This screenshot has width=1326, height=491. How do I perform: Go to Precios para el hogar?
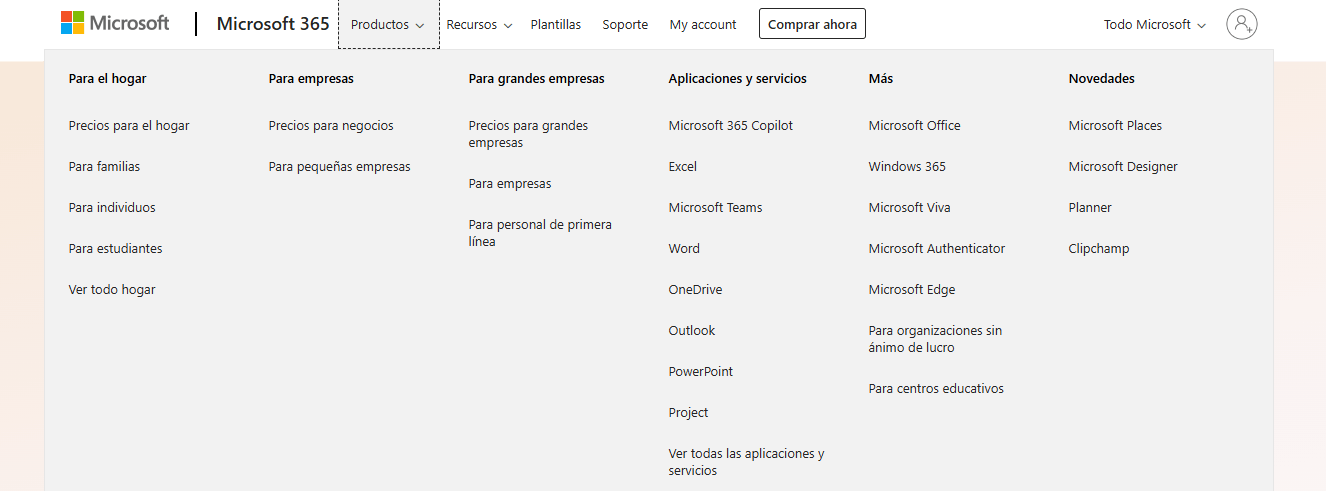tap(129, 126)
